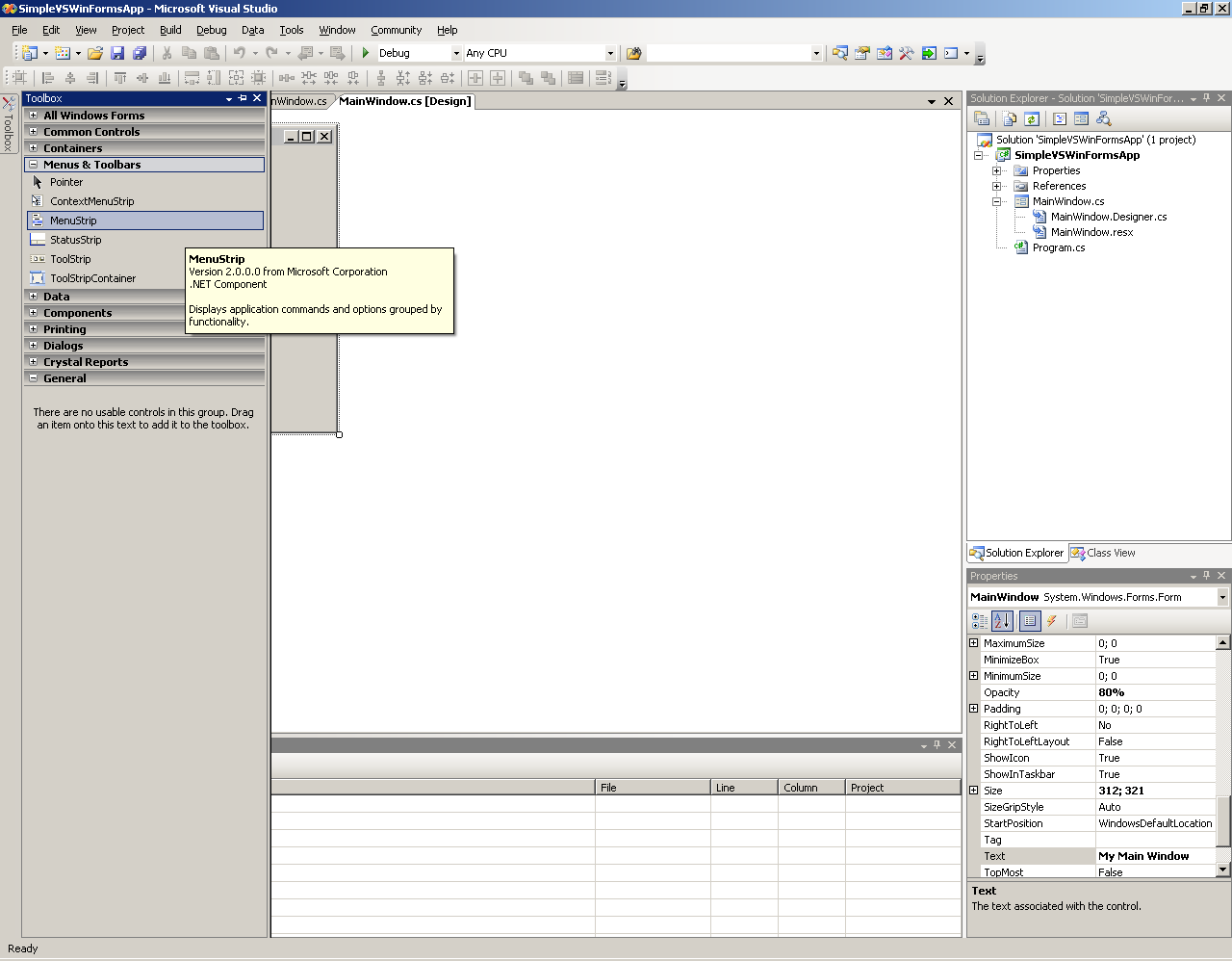Click the Undo arrow icon
1232x961 pixels.
(x=240, y=53)
